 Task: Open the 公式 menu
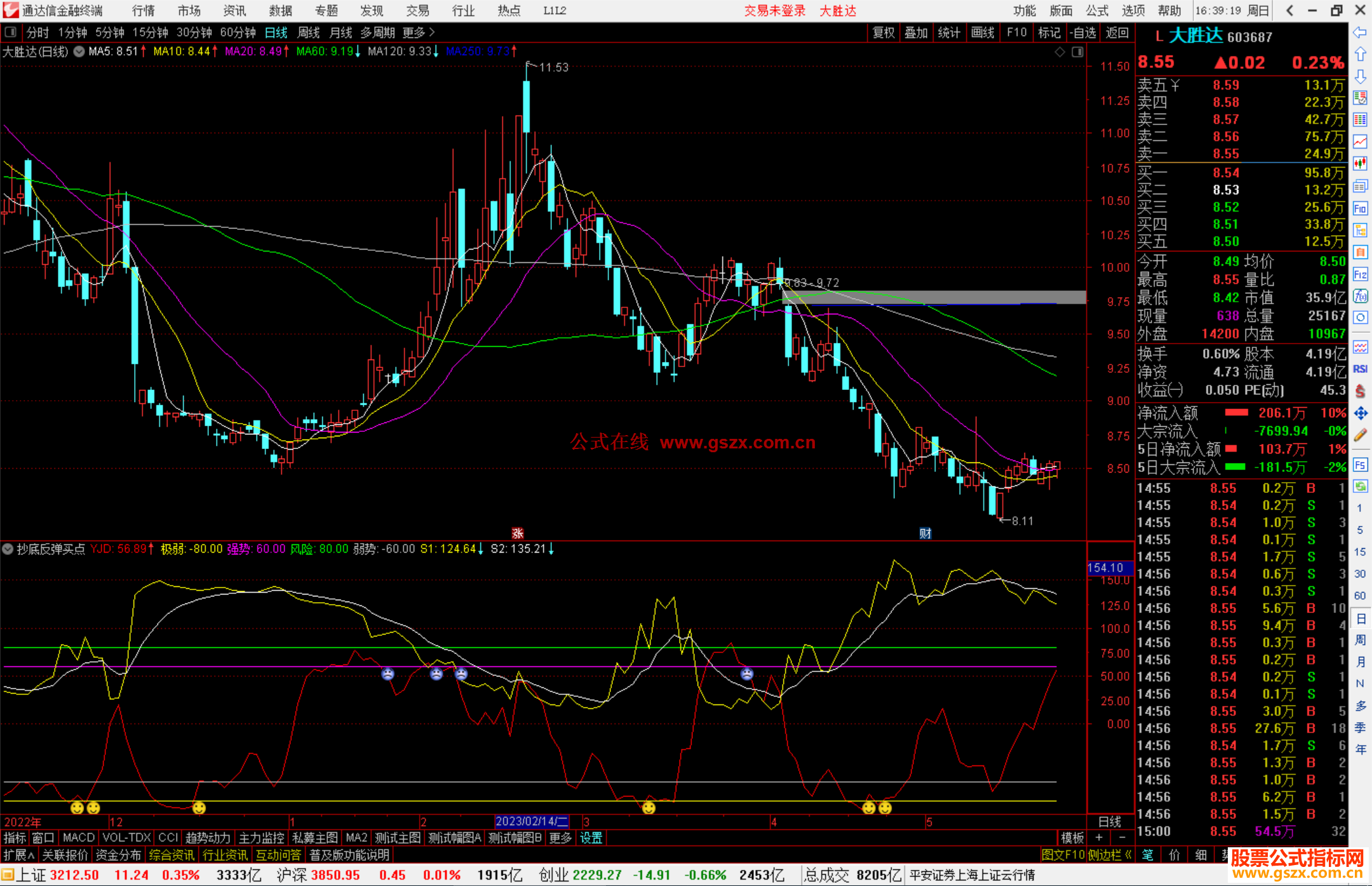(1097, 11)
